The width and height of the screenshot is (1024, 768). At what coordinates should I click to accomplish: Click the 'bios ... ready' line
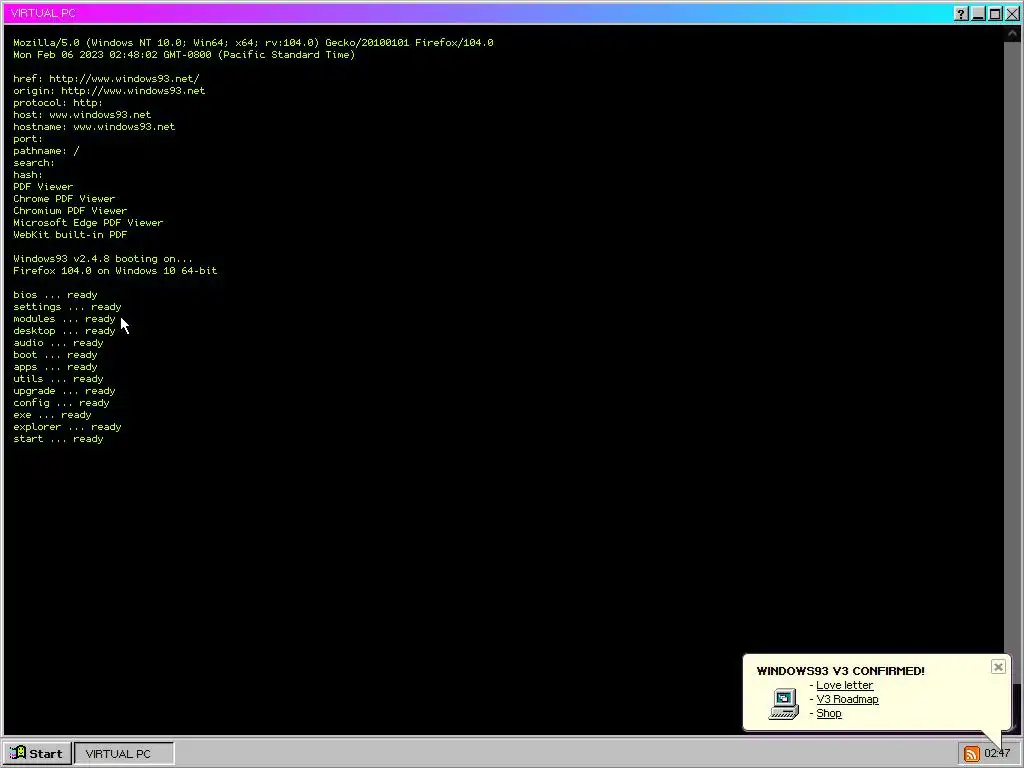pyautogui.click(x=56, y=295)
